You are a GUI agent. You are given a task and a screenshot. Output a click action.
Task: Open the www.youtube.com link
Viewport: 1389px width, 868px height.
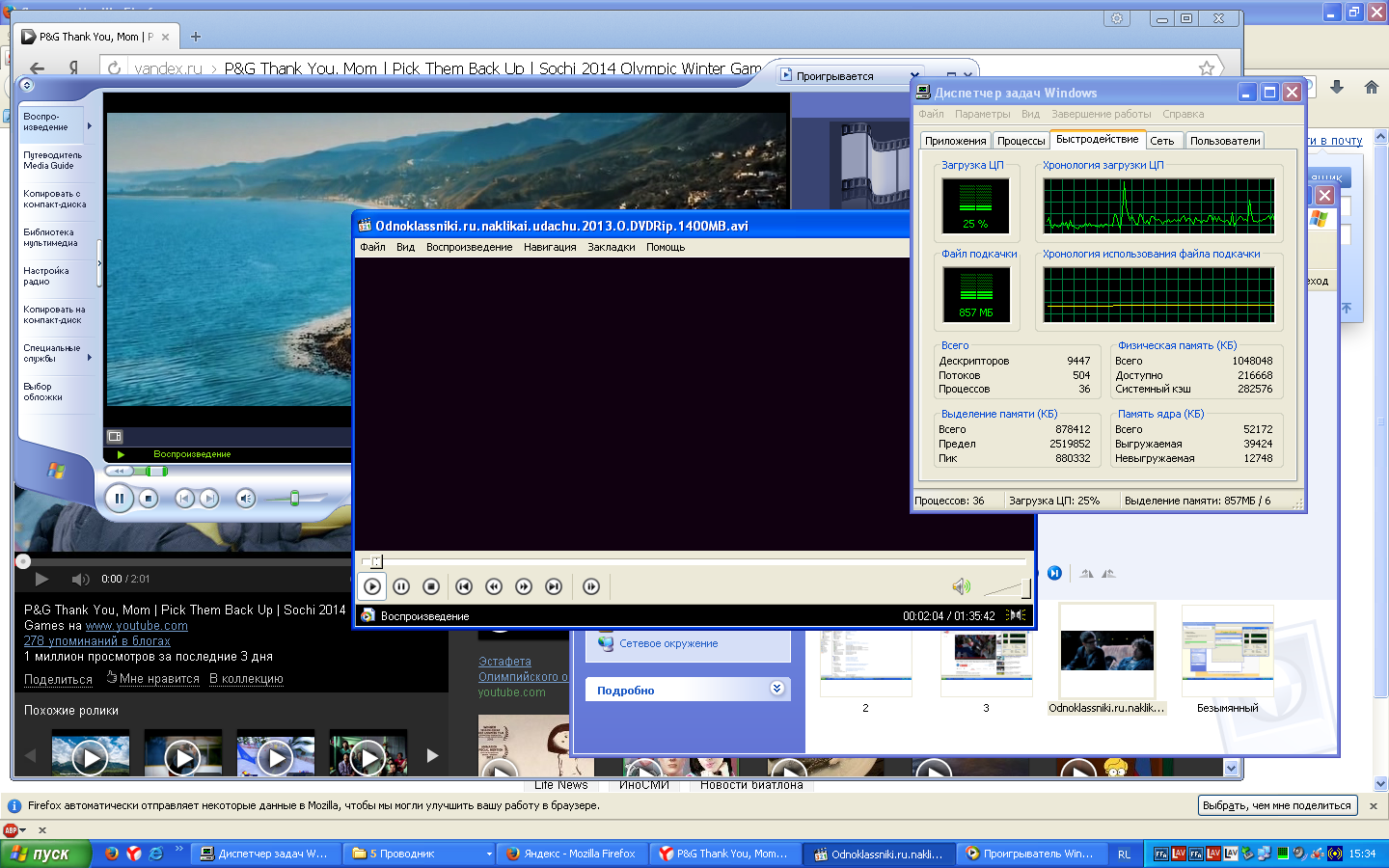pos(137,626)
